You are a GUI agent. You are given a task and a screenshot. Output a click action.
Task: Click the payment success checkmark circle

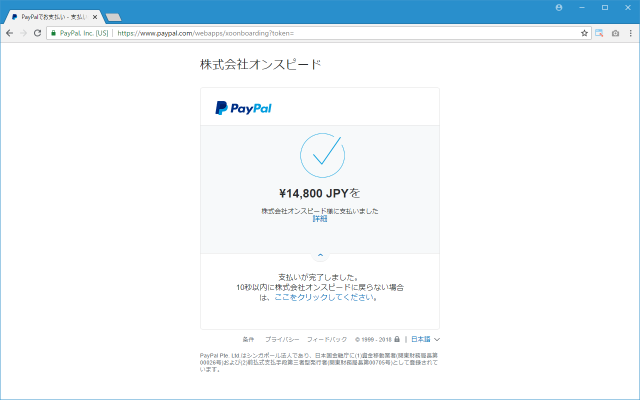tap(322, 156)
